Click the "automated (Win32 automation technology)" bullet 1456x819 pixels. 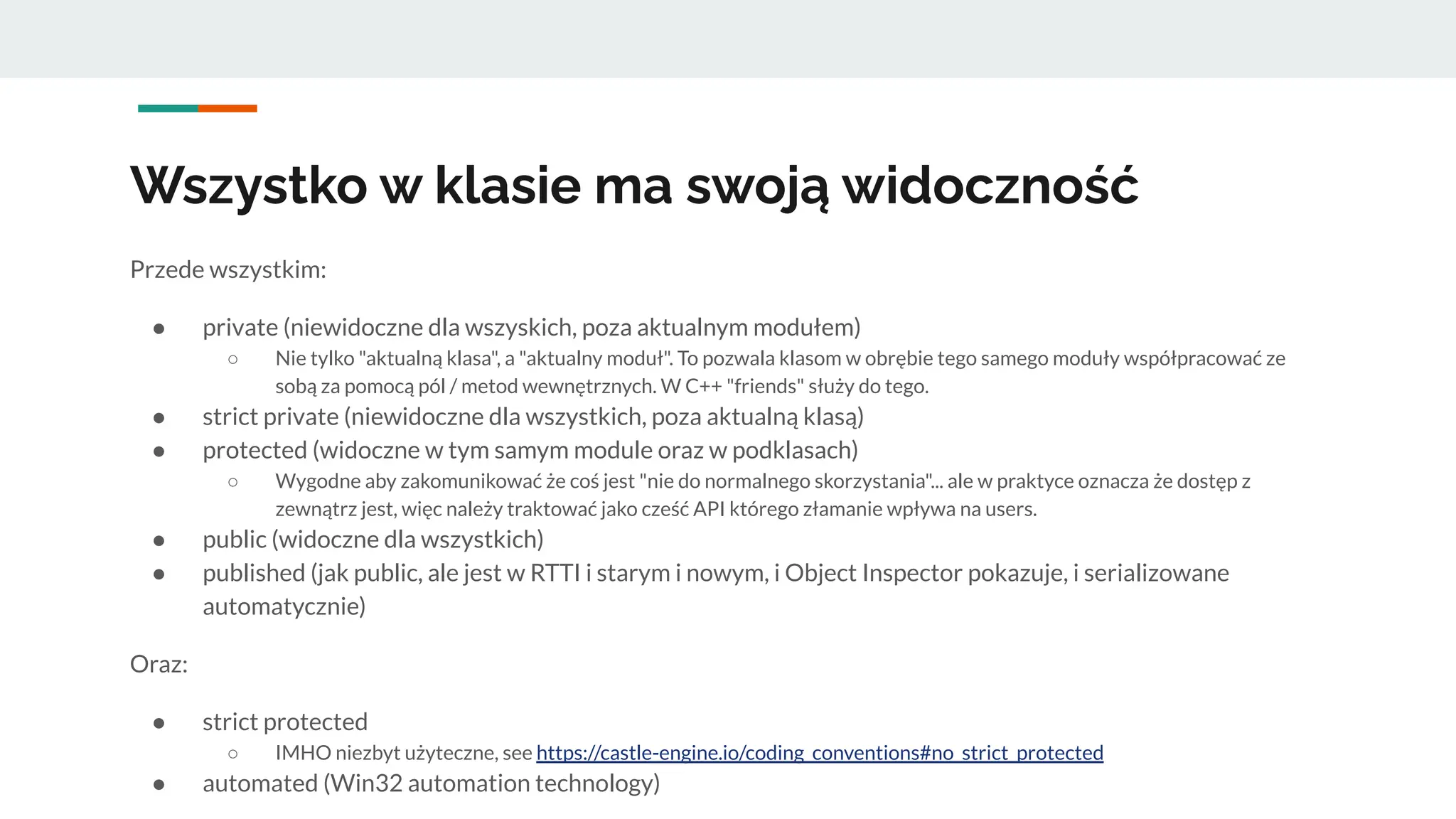432,783
